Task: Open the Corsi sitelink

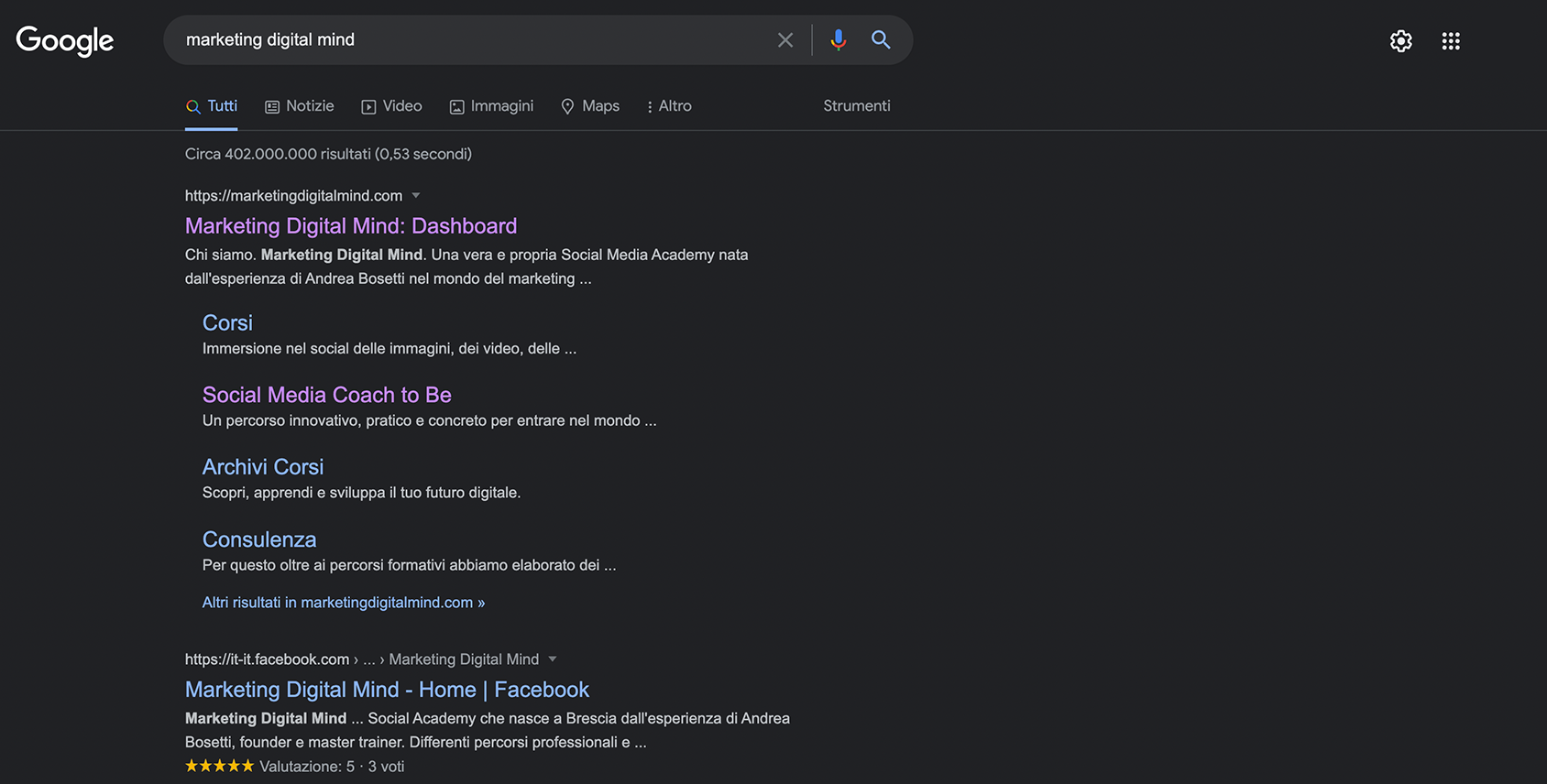Action: (227, 323)
